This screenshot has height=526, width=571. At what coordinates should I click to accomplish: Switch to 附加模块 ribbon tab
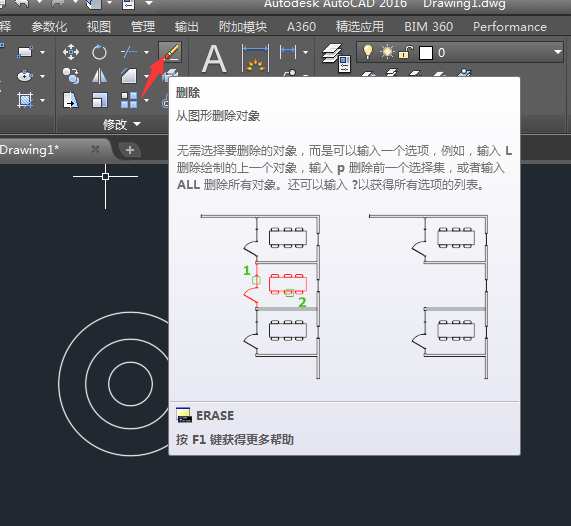point(243,27)
